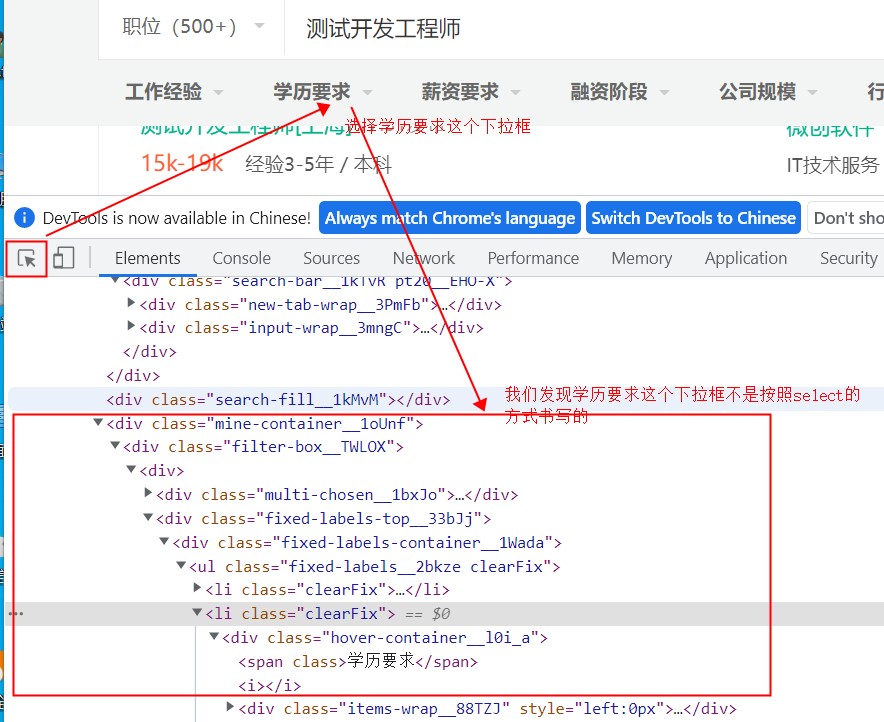Select the span 学历要求 DOM line
Viewport: 884px width, 722px height.
[358, 662]
